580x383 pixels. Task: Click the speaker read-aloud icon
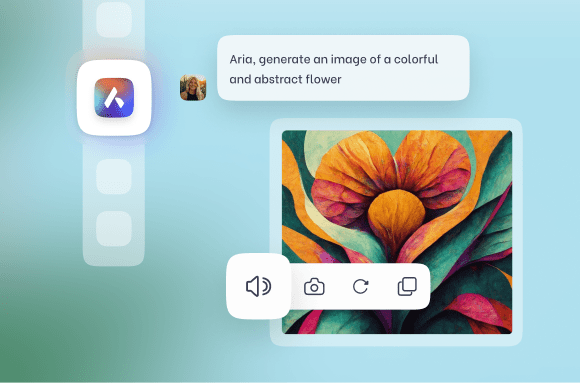point(258,286)
